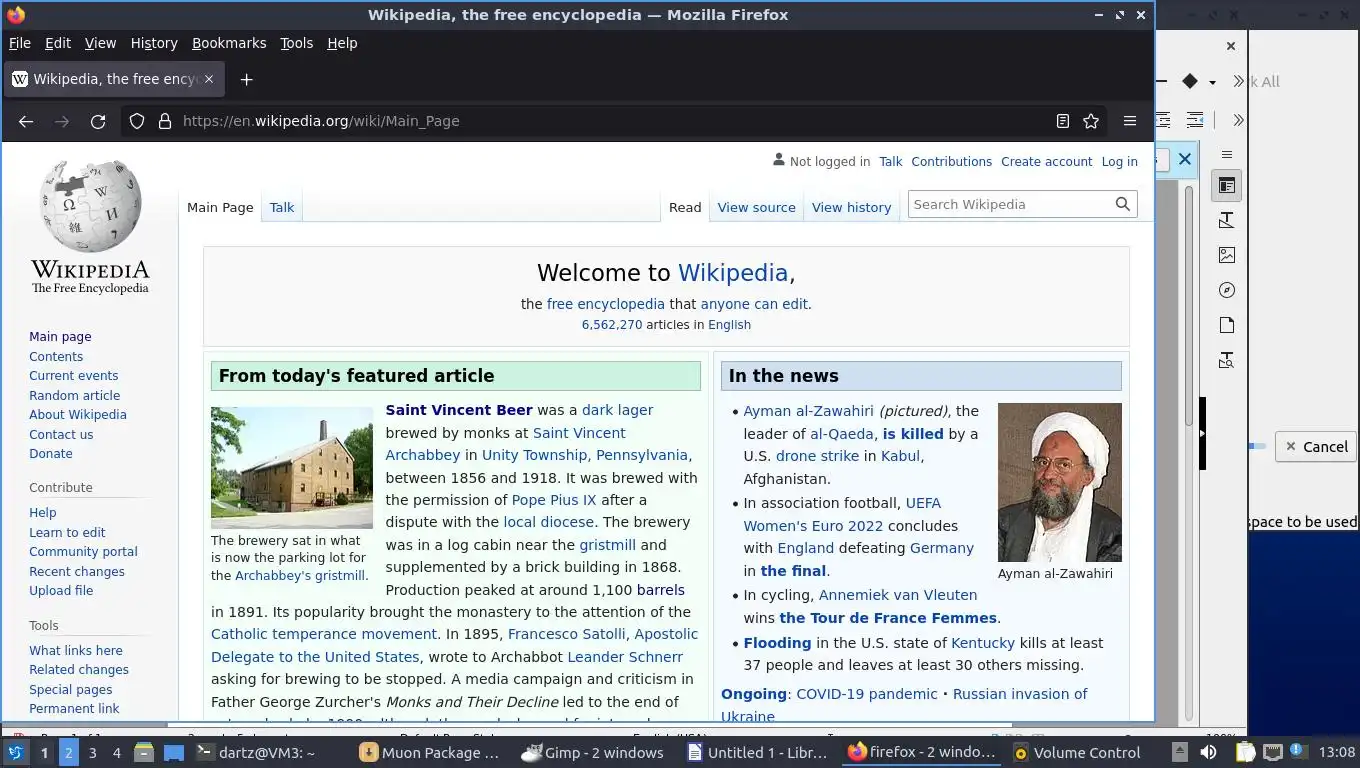The image size is (1360, 768).
Task: Switch to the View history tab
Action: pos(851,207)
